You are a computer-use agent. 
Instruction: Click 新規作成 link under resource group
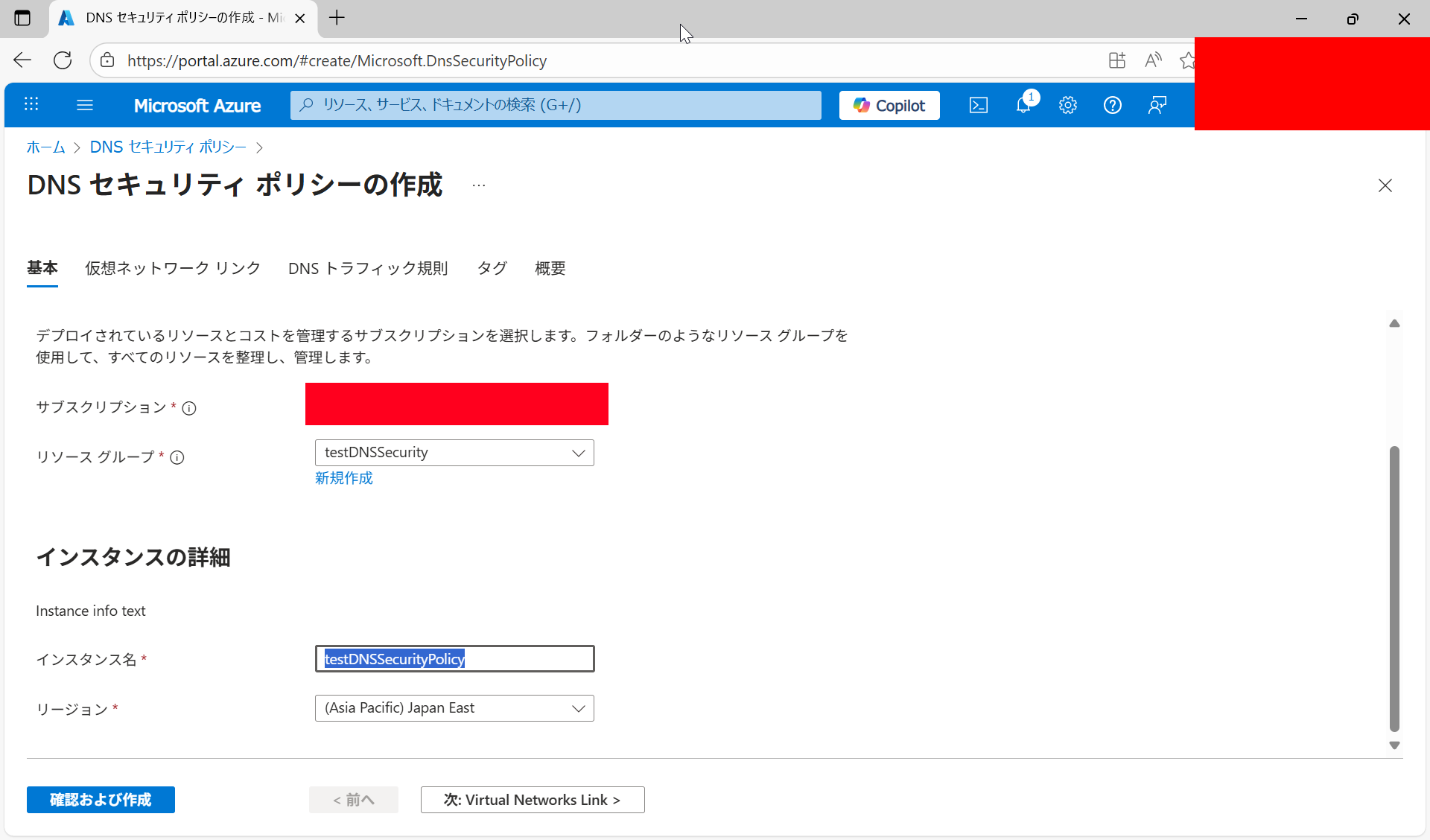tap(343, 478)
